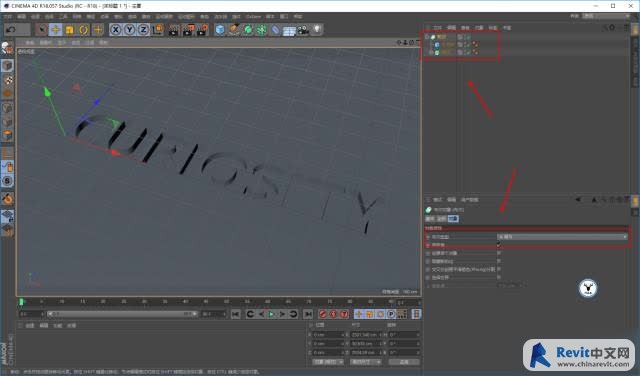Switch to the Basic tab in attributes

click(x=430, y=219)
